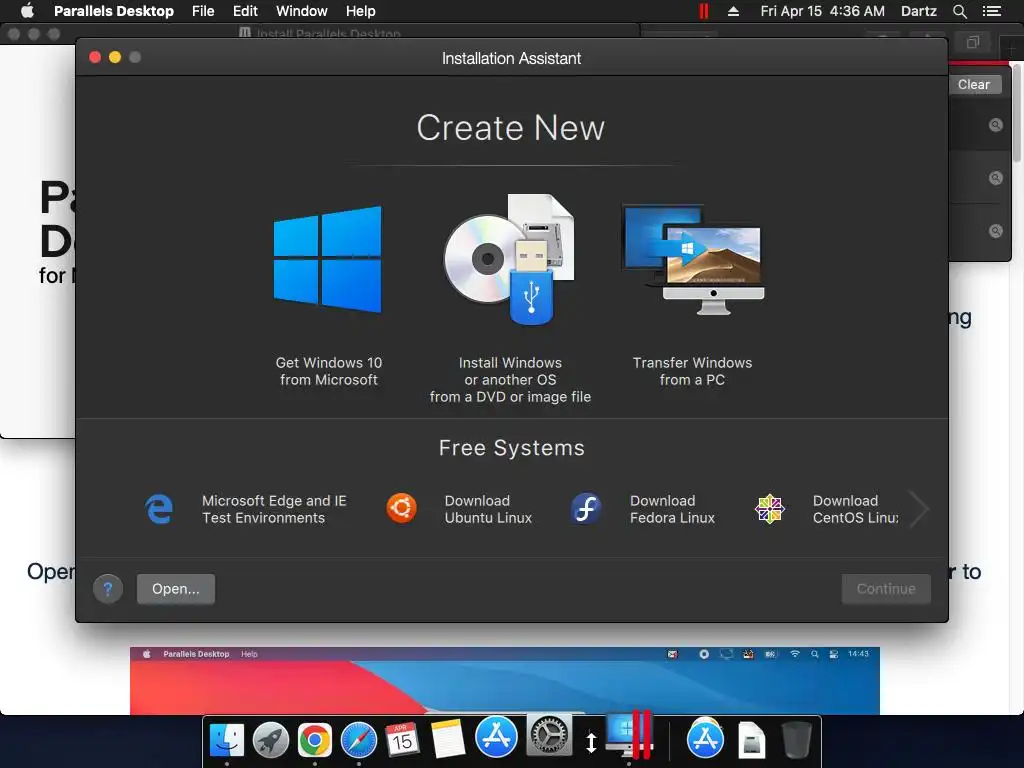This screenshot has width=1024, height=768.
Task: Open System Preferences from the Dock
Action: [x=549, y=736]
